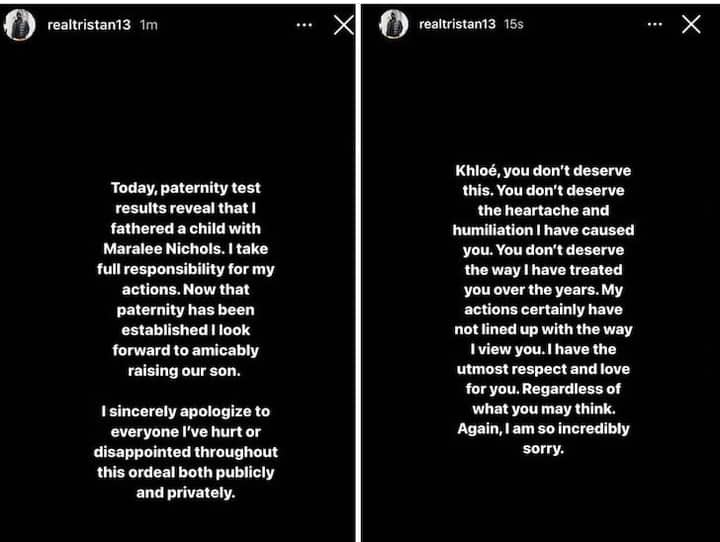Close the right story with the X

(x=691, y=24)
